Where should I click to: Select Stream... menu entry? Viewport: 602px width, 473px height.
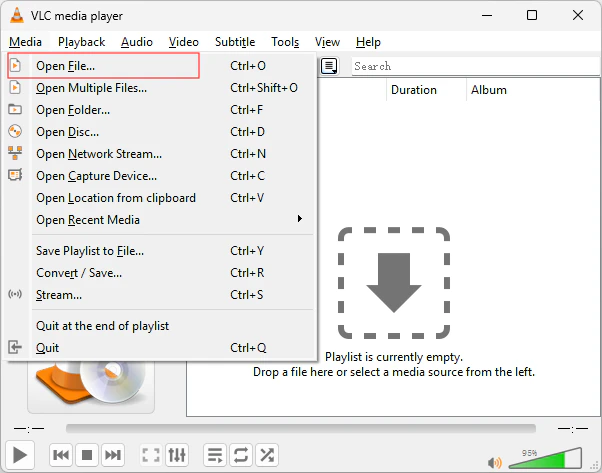[x=160, y=294]
